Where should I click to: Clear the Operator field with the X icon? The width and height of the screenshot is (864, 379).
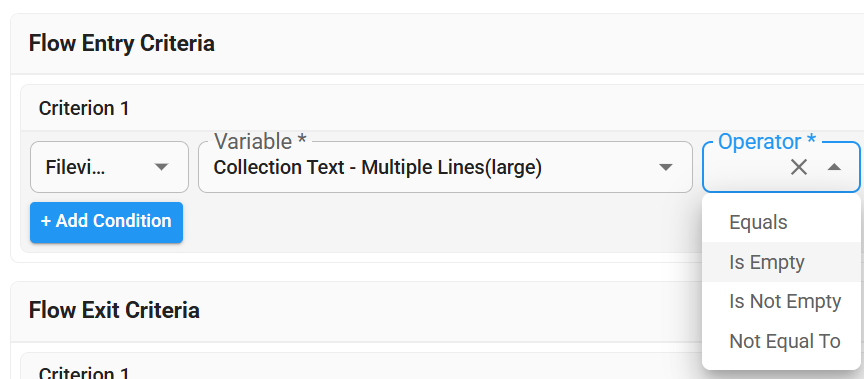pyautogui.click(x=798, y=167)
